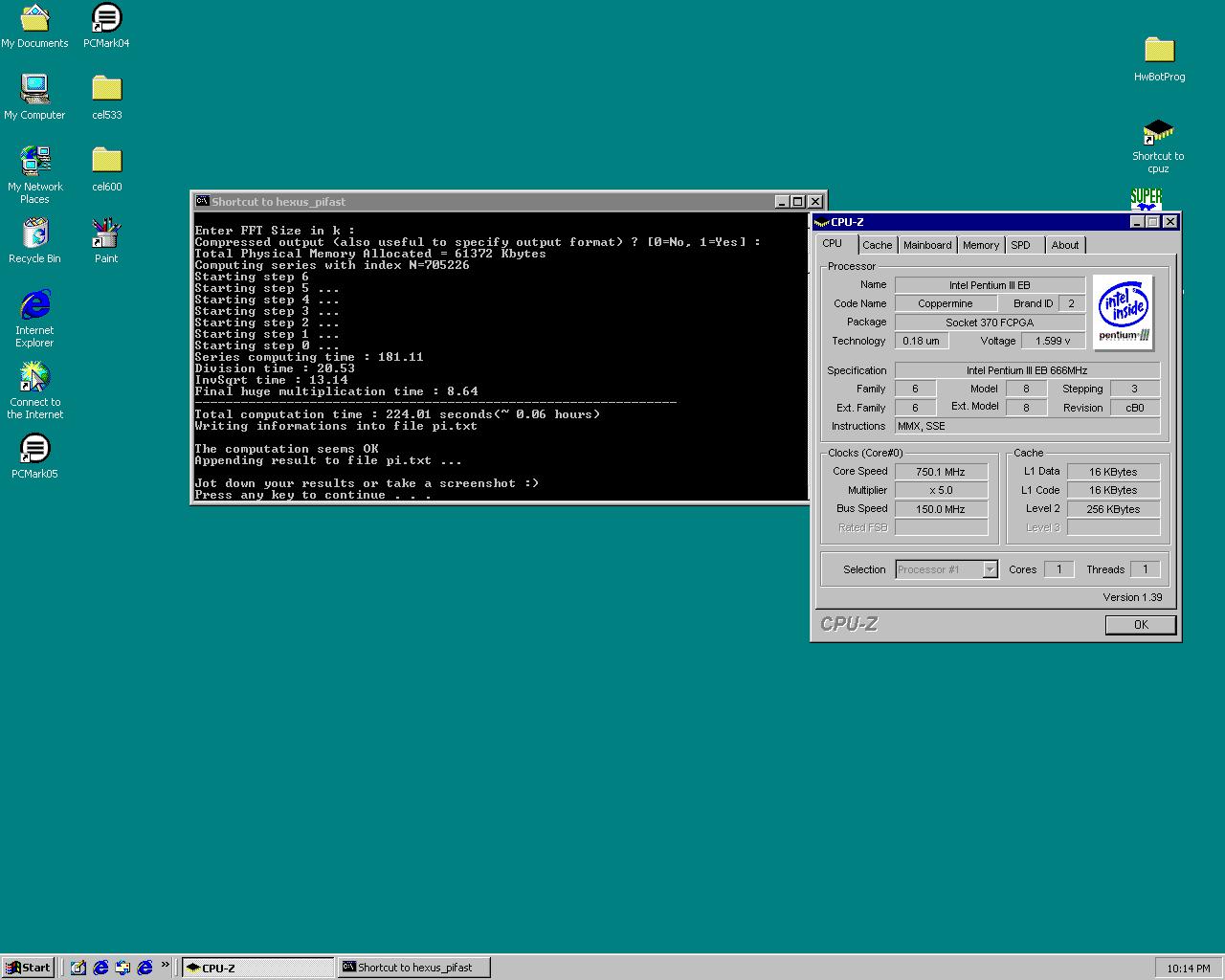Image resolution: width=1225 pixels, height=980 pixels.
Task: Activate Shortcut to hexus_pifast taskbar button
Action: [414, 968]
